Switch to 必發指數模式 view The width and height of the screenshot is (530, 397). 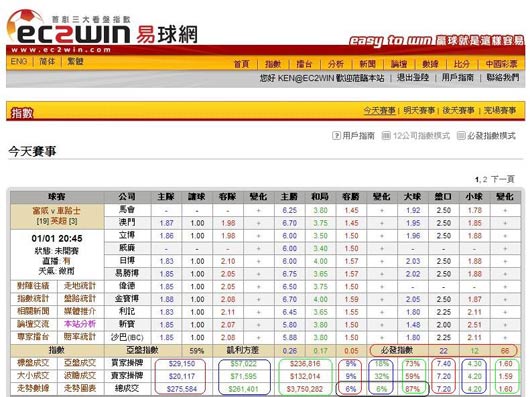pos(491,136)
